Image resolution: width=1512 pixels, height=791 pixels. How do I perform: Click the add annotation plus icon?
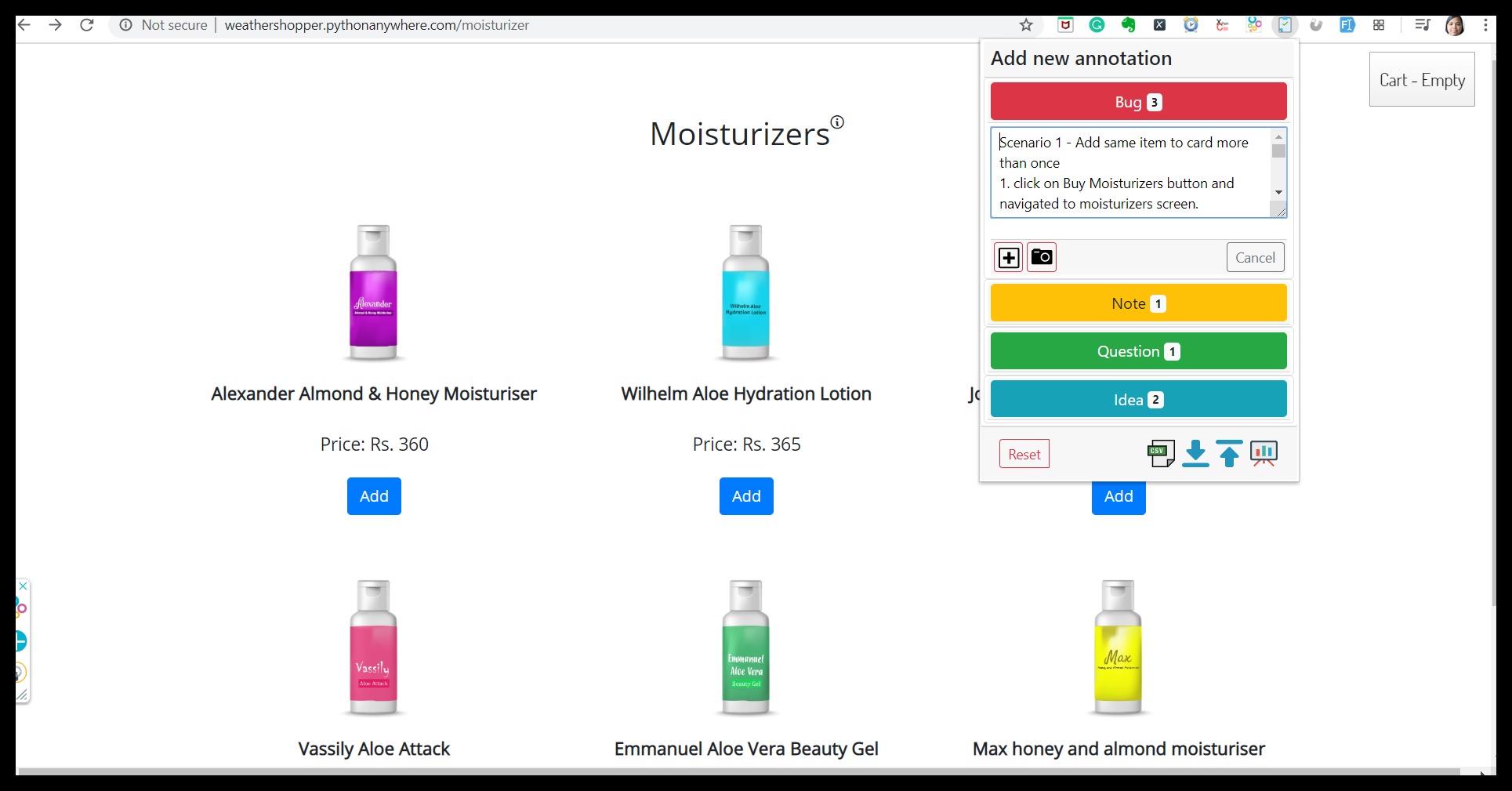(1008, 258)
